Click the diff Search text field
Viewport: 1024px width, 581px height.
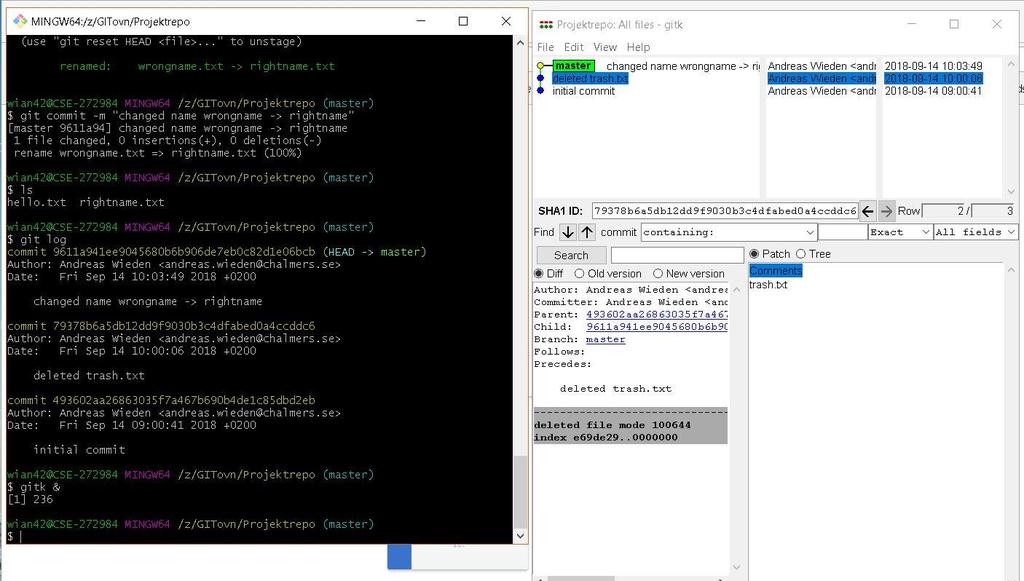[x=677, y=255]
